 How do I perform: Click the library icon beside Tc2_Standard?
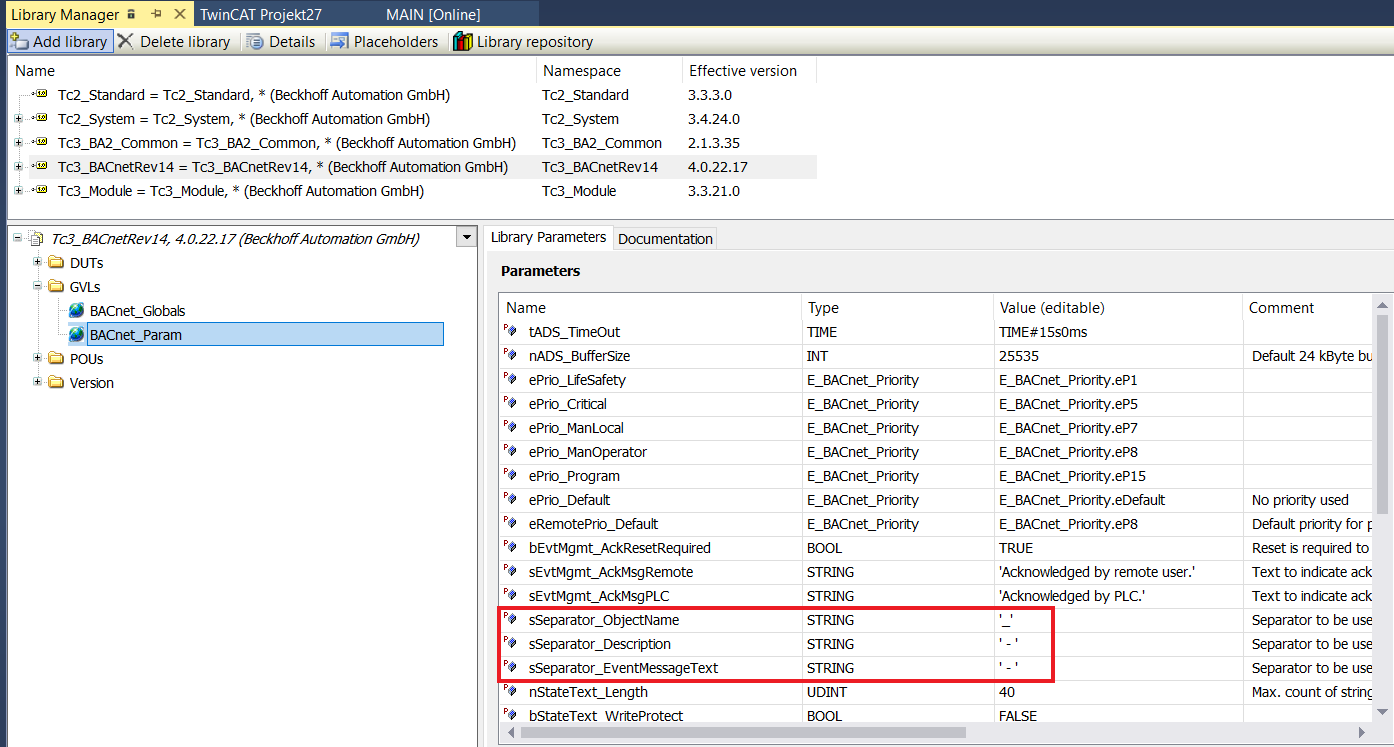point(41,95)
